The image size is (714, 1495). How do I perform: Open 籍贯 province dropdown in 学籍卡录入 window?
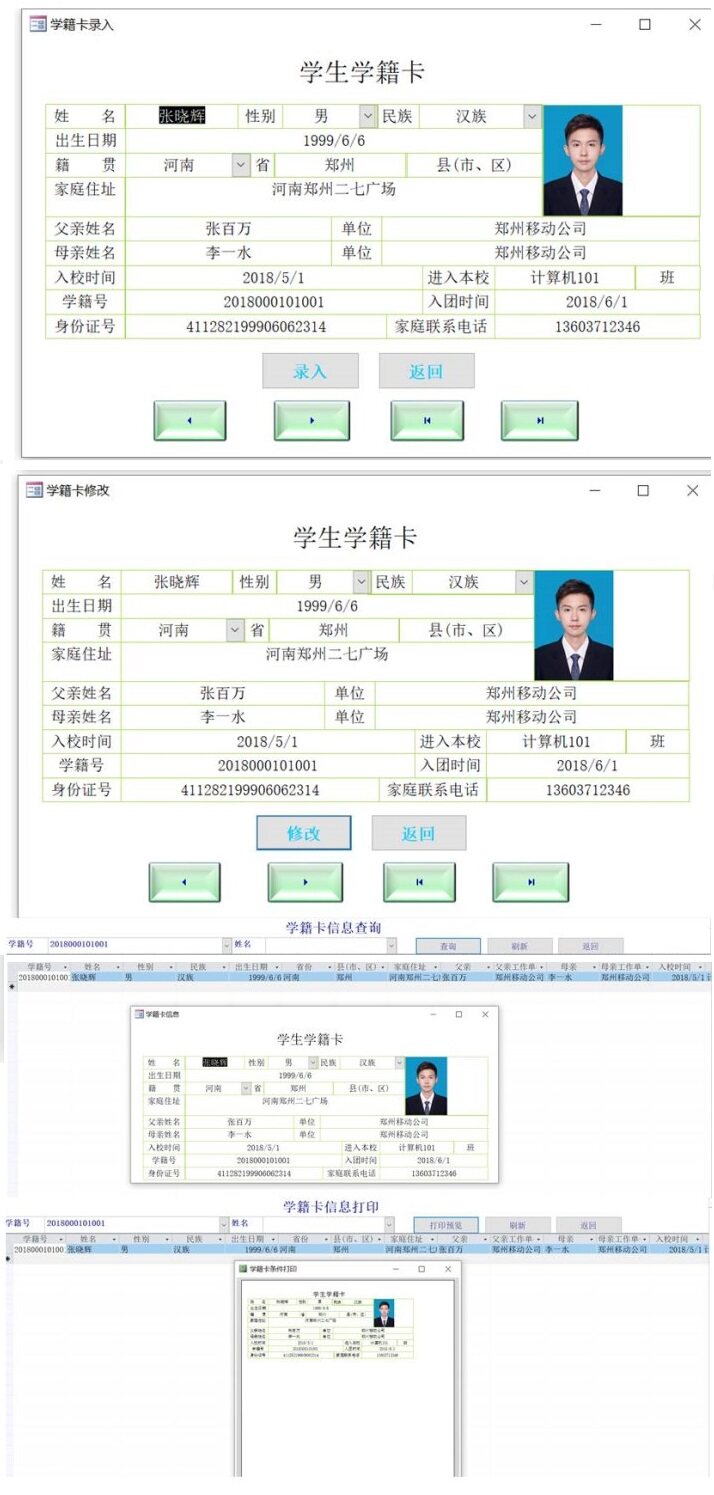[x=240, y=165]
